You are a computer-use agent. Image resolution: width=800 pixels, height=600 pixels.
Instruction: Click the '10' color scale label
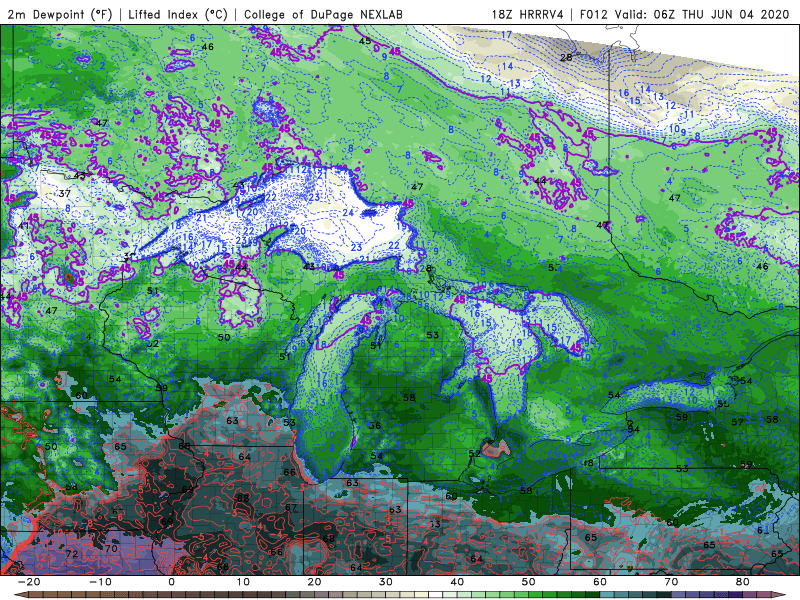point(243,582)
